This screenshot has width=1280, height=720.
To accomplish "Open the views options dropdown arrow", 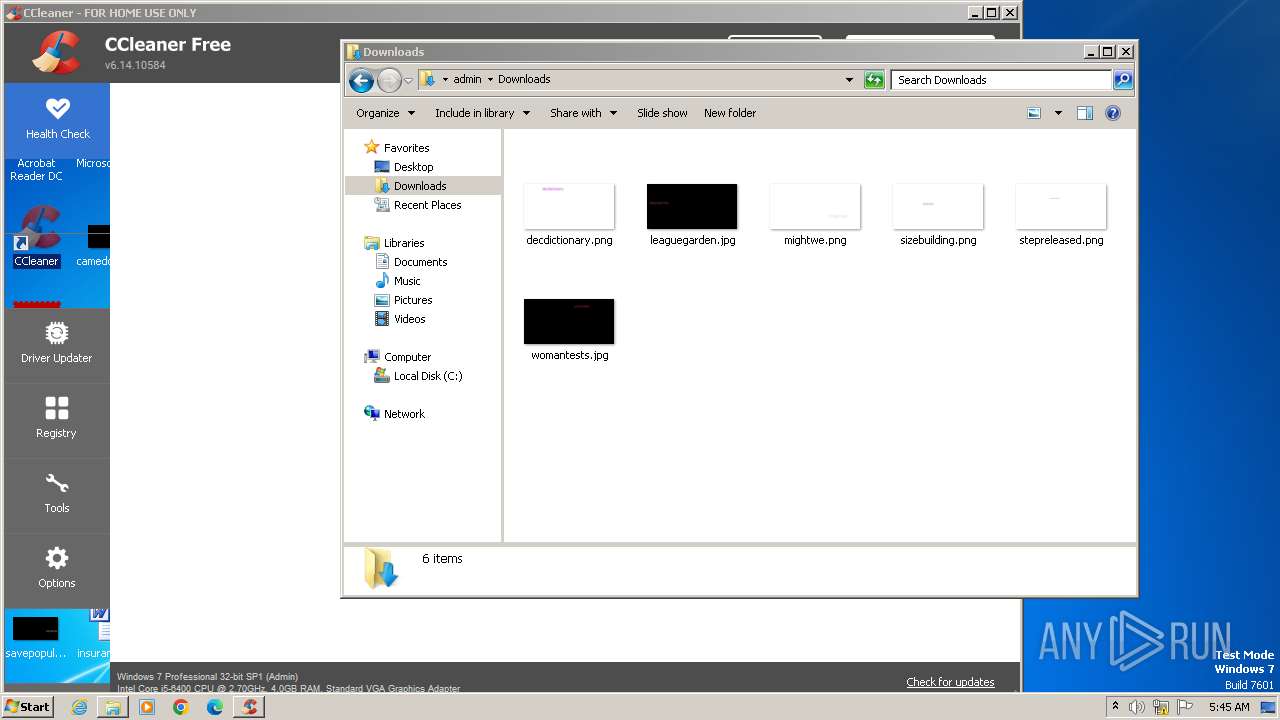I will pos(1058,113).
